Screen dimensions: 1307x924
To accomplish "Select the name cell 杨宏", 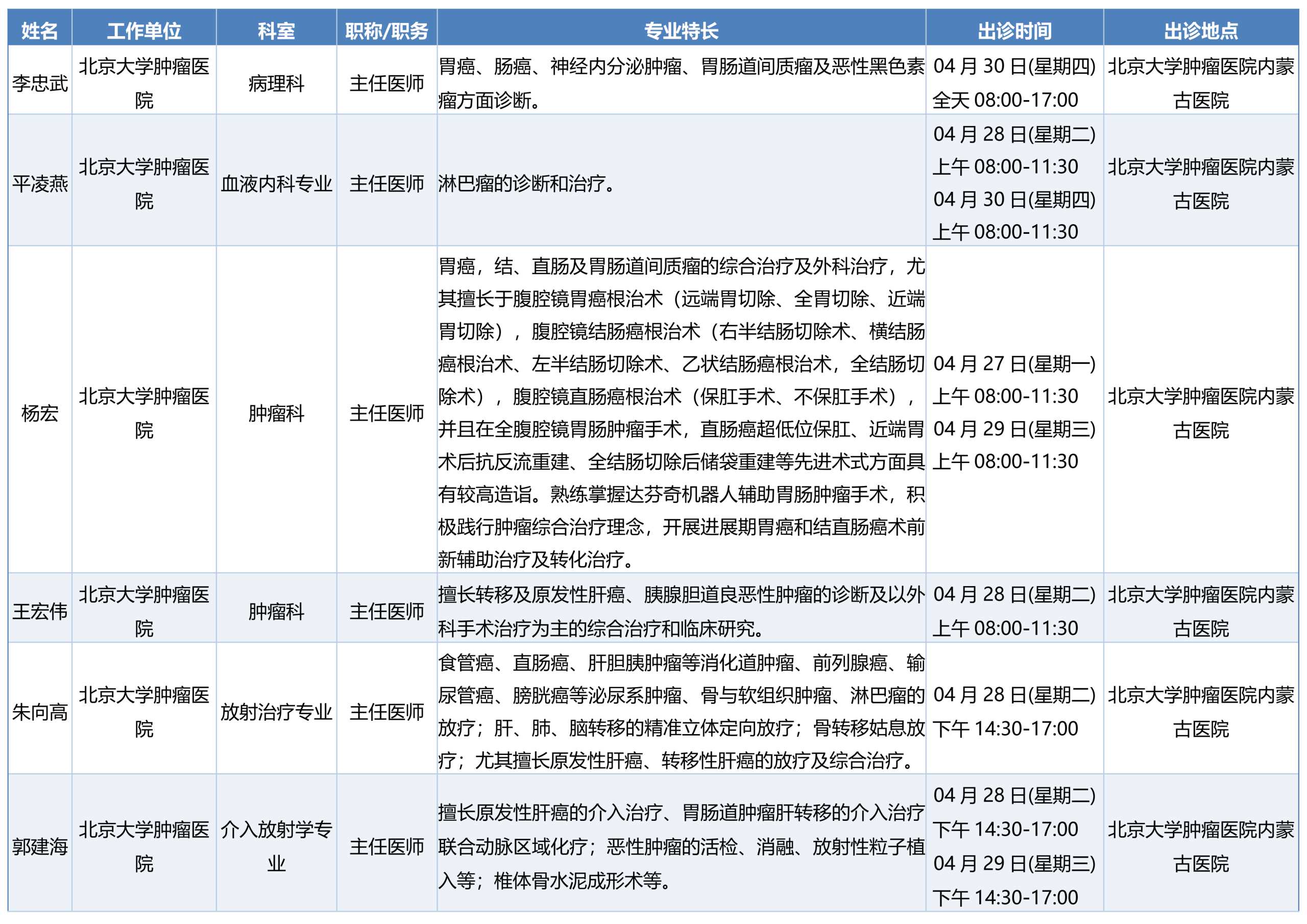I will tap(40, 414).
